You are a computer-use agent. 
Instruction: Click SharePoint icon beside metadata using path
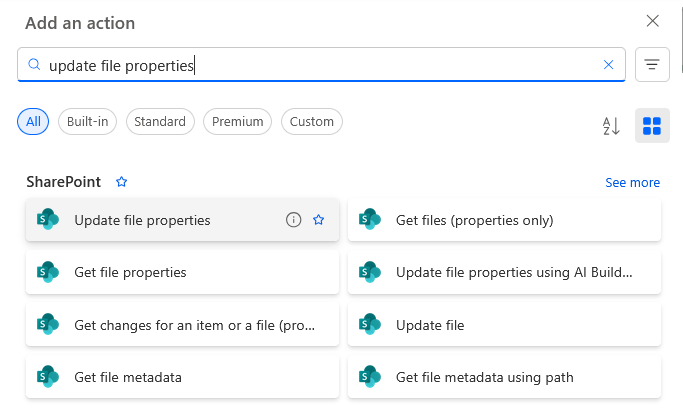click(370, 376)
